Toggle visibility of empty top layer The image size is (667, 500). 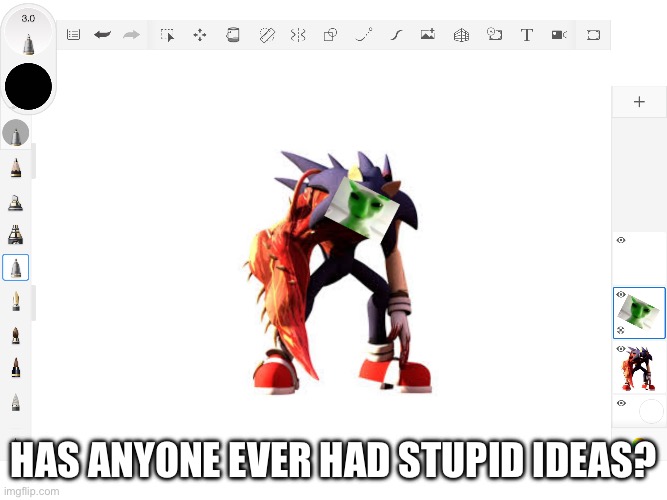coord(621,240)
